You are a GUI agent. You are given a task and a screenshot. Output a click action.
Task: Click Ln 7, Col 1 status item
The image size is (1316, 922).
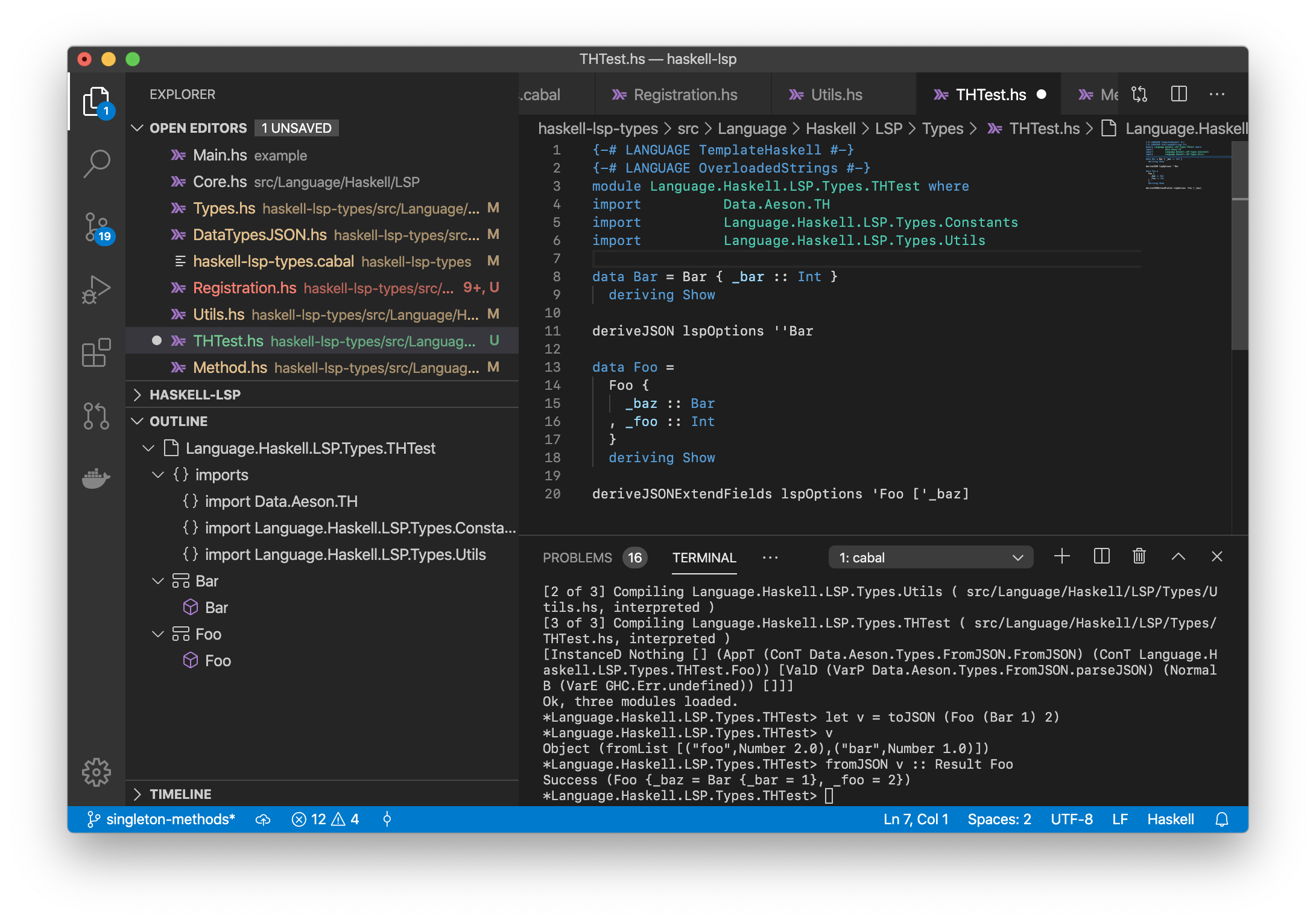pyautogui.click(x=916, y=819)
